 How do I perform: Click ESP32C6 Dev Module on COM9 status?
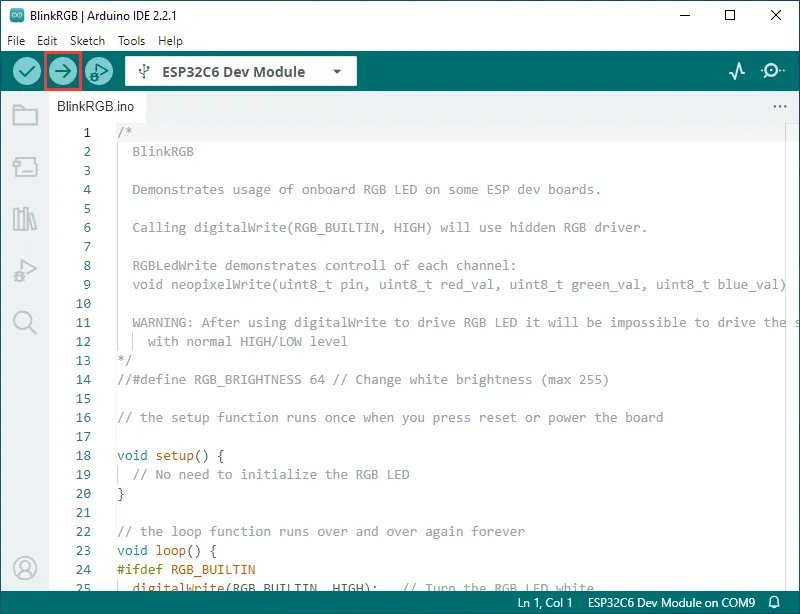671,603
